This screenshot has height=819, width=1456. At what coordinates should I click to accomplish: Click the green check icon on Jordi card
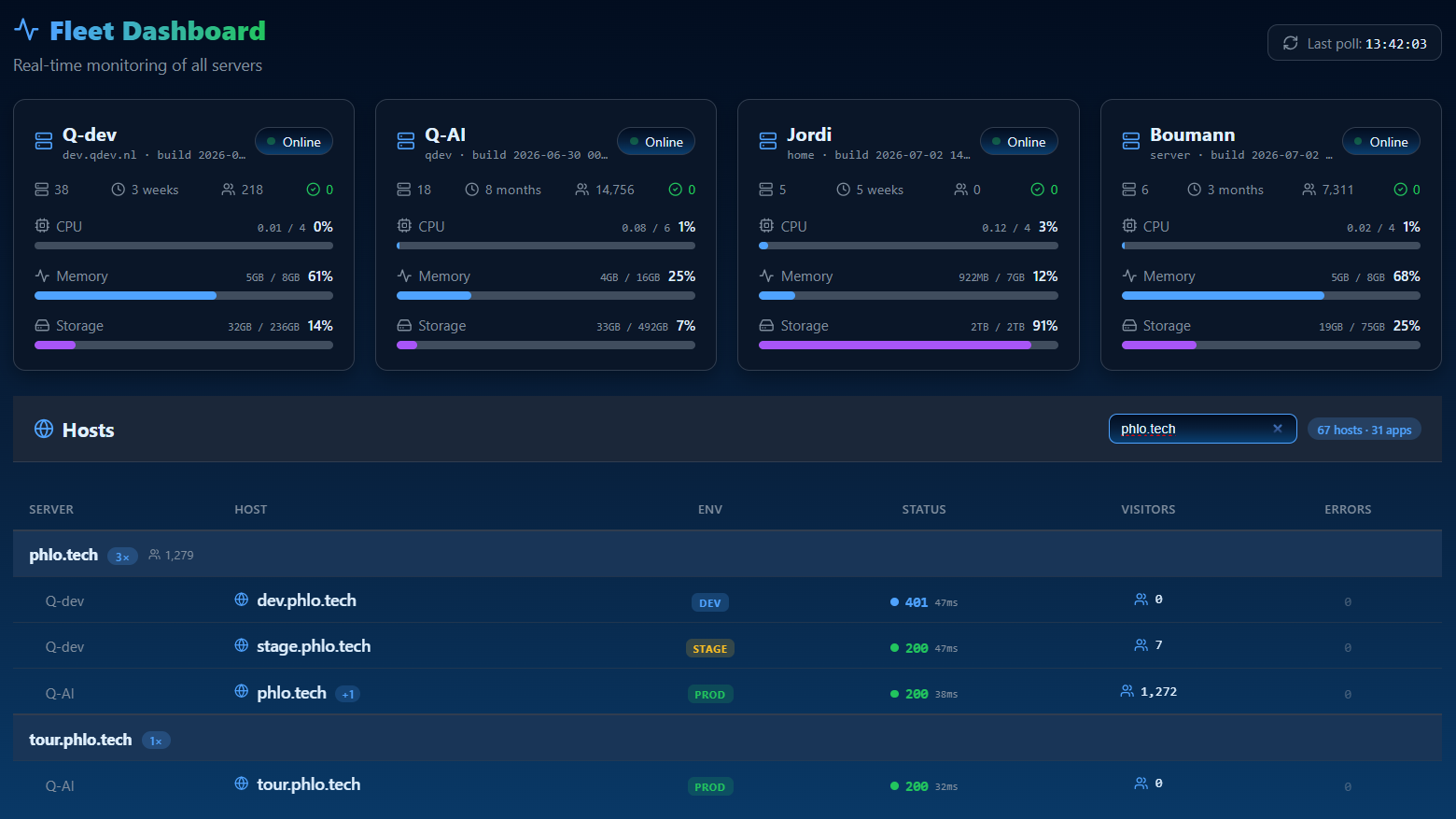1038,190
